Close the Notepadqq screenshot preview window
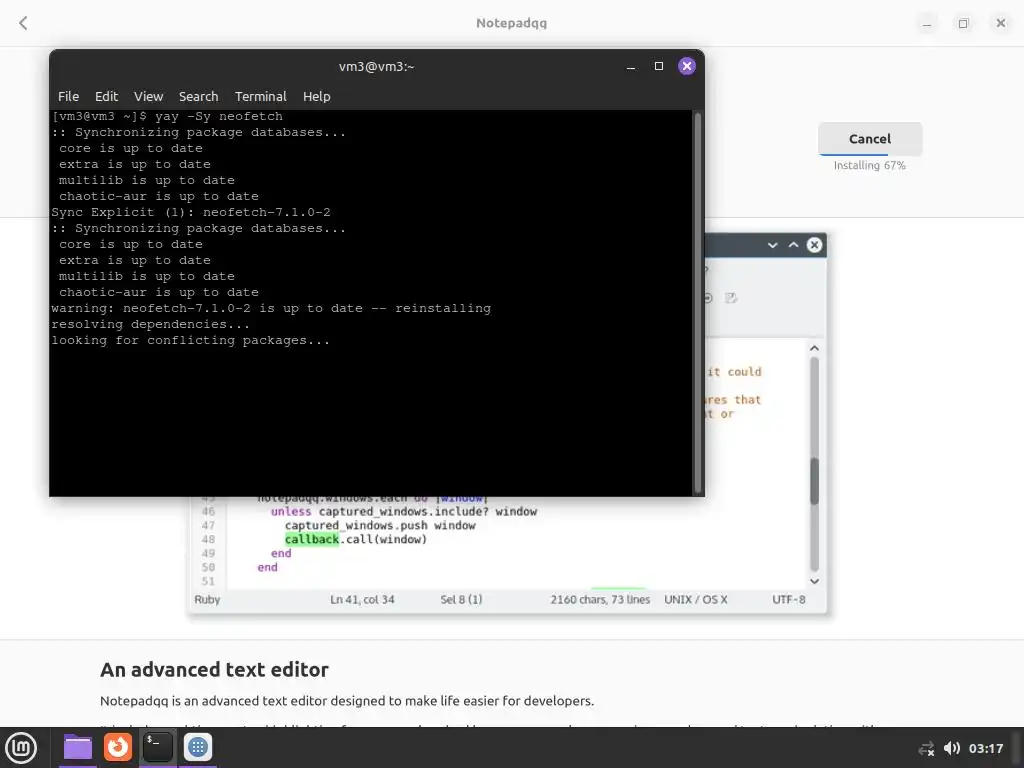 [814, 245]
